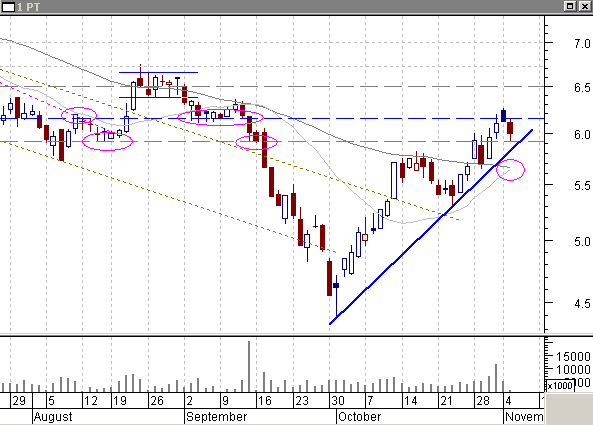This screenshot has height=425, width=593.
Task: Click the tallest volume spike bar in mid-September
Action: click(x=249, y=366)
